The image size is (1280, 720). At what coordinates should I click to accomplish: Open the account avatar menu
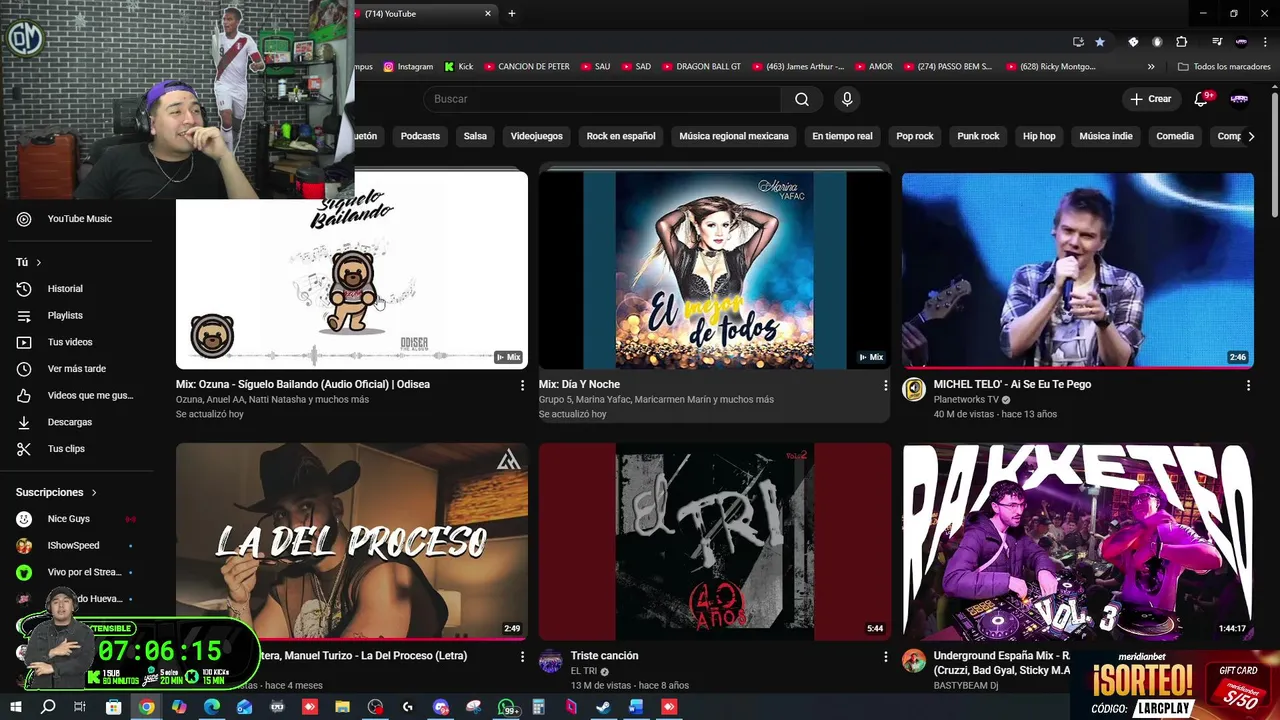point(1239,99)
